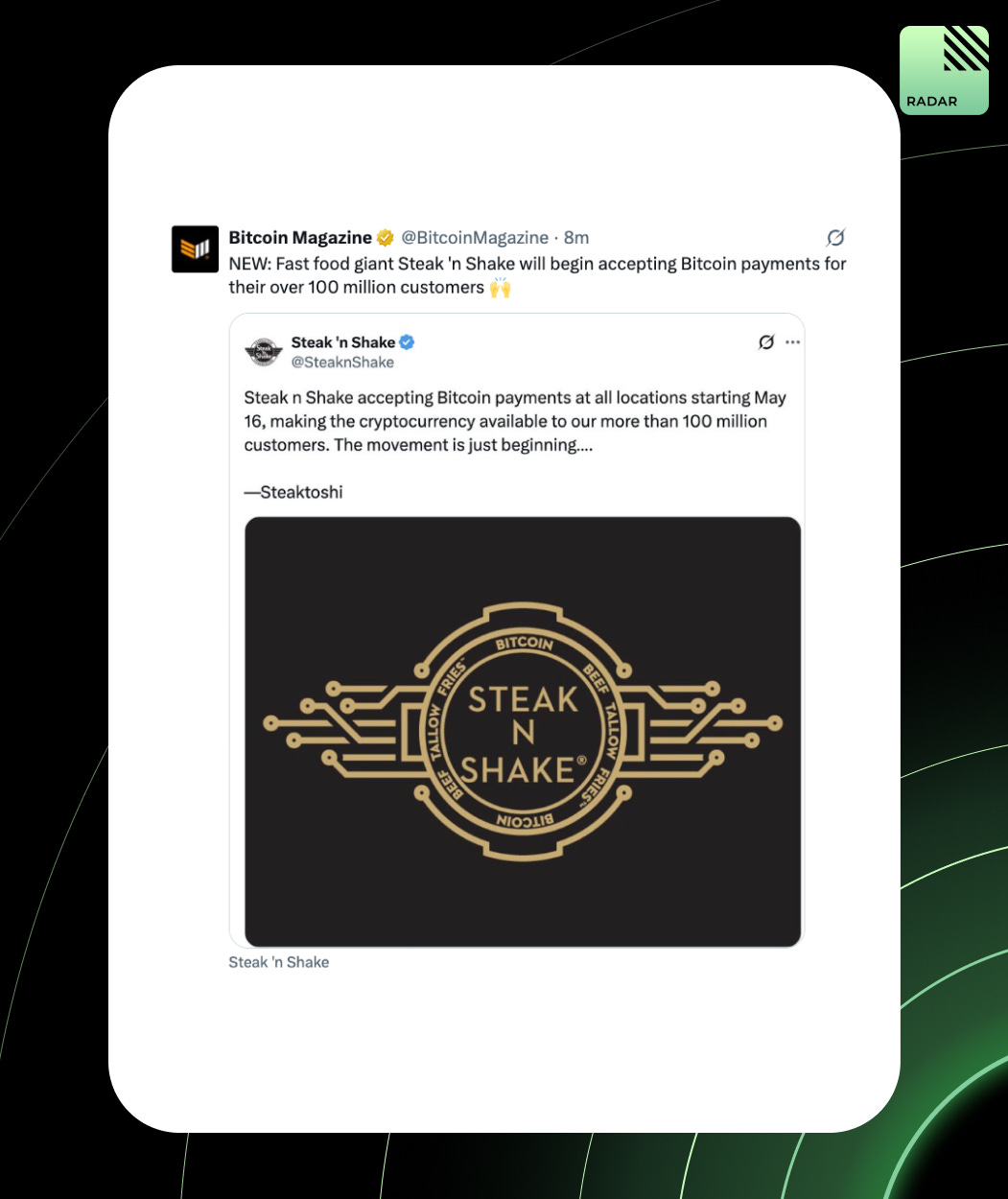Screen dimensions: 1008x1199
Task: Click the 8m timestamp
Action: click(x=576, y=238)
